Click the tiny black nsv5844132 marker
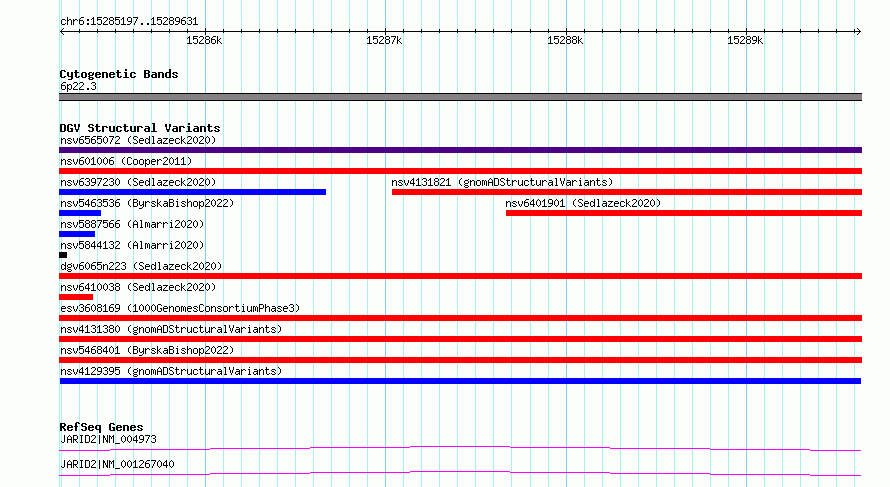890x487 pixels. (x=63, y=255)
